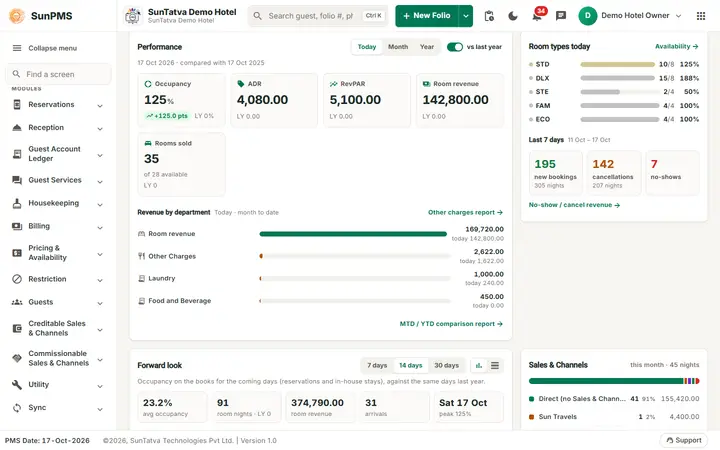The image size is (720, 450).
Task: Open the clipboard tasks icon in header
Action: 489,16
